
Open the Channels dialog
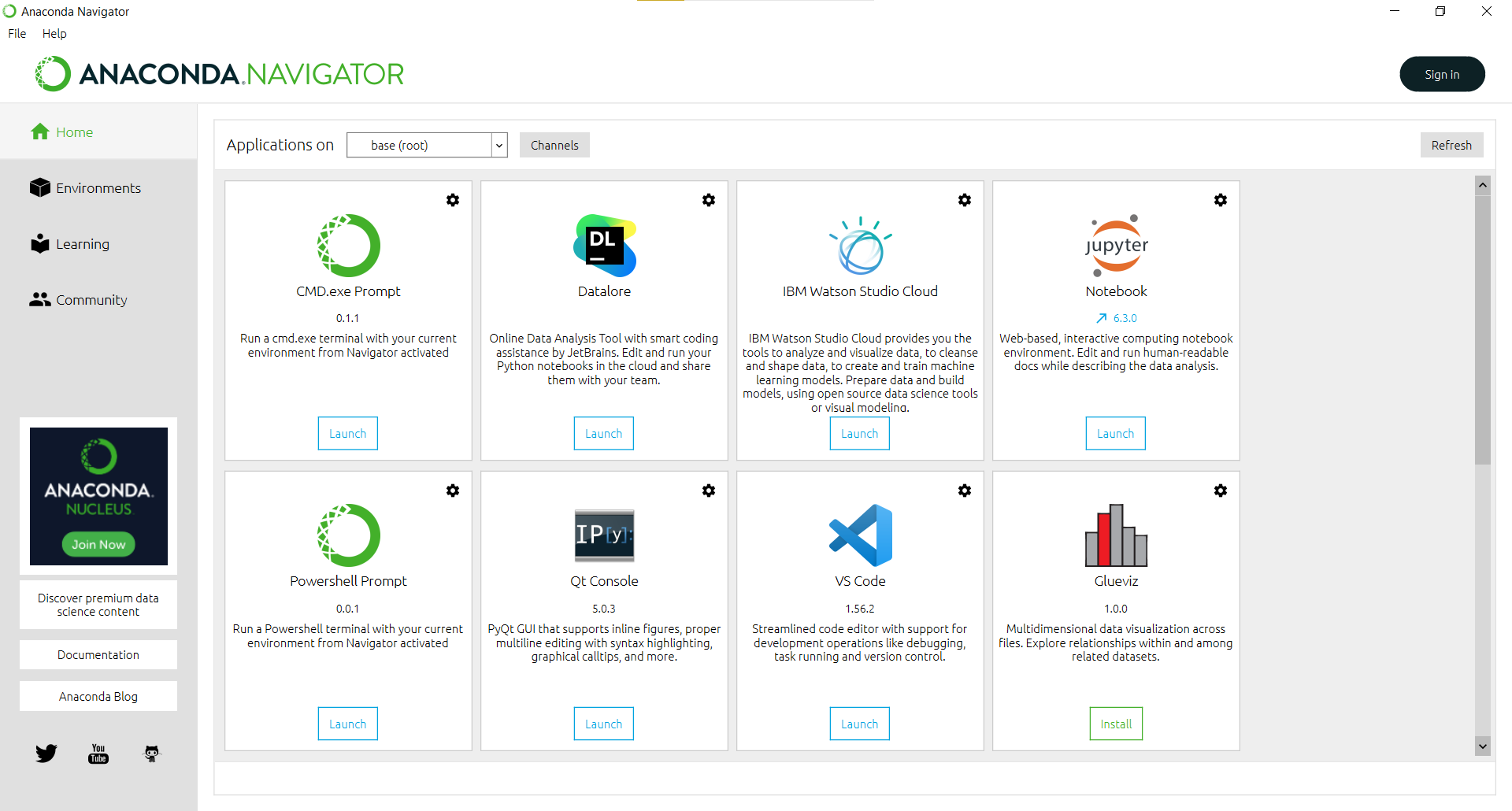[554, 145]
